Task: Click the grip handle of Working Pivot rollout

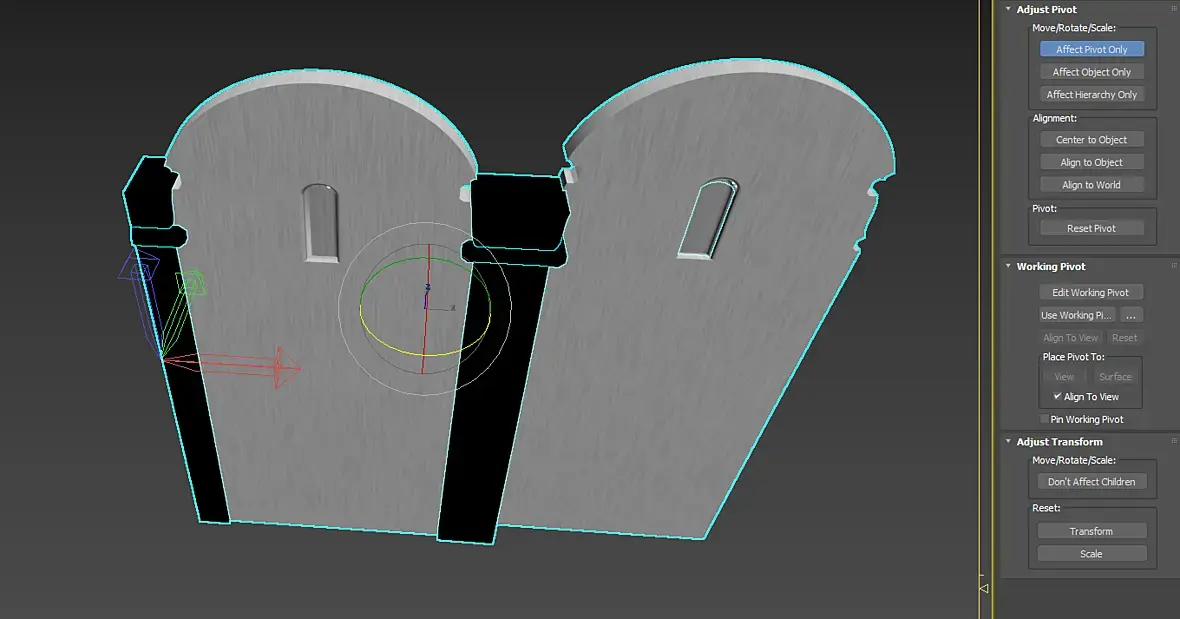Action: [x=1174, y=266]
